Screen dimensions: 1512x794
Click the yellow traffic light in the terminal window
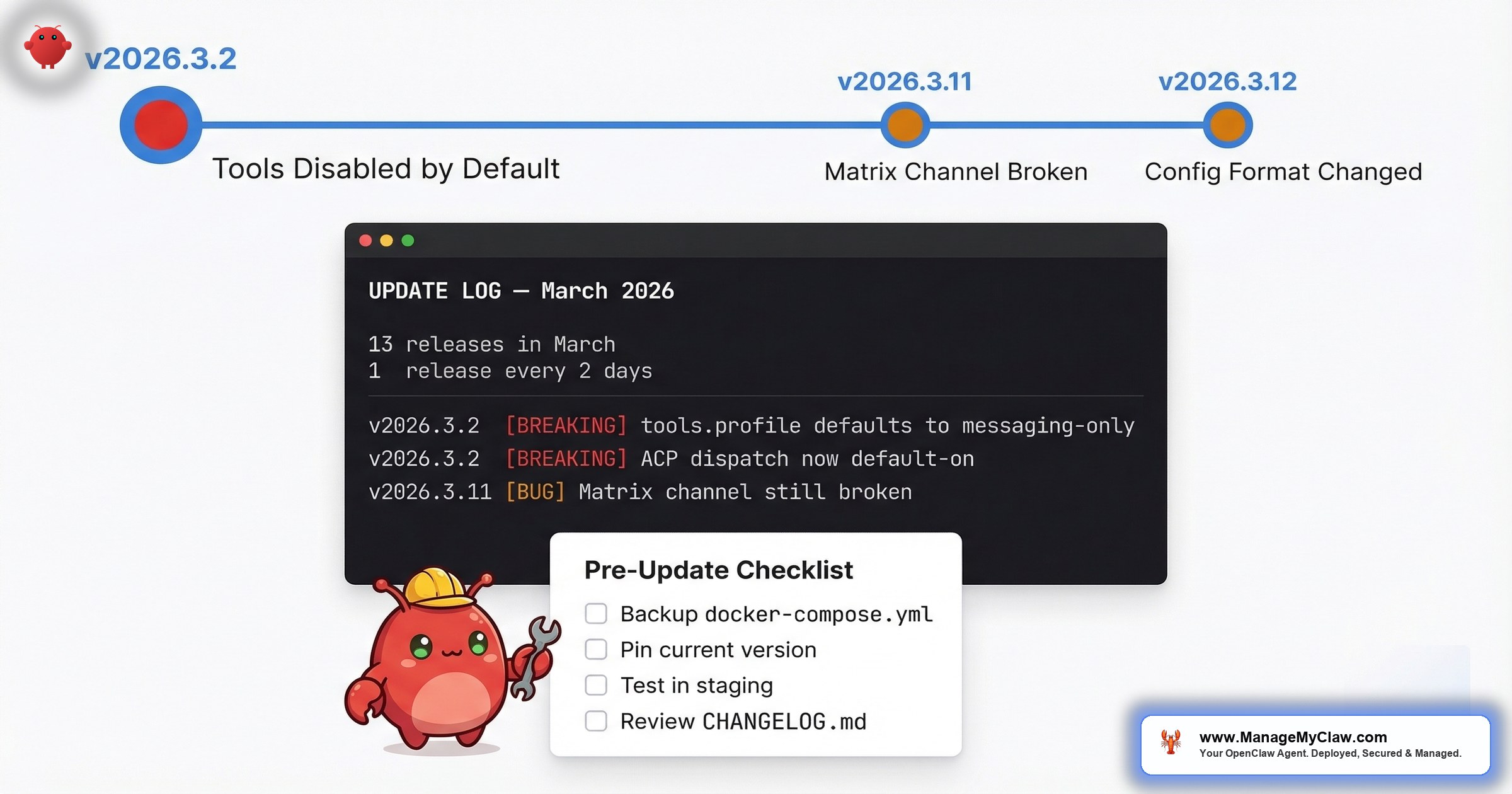[x=386, y=239]
